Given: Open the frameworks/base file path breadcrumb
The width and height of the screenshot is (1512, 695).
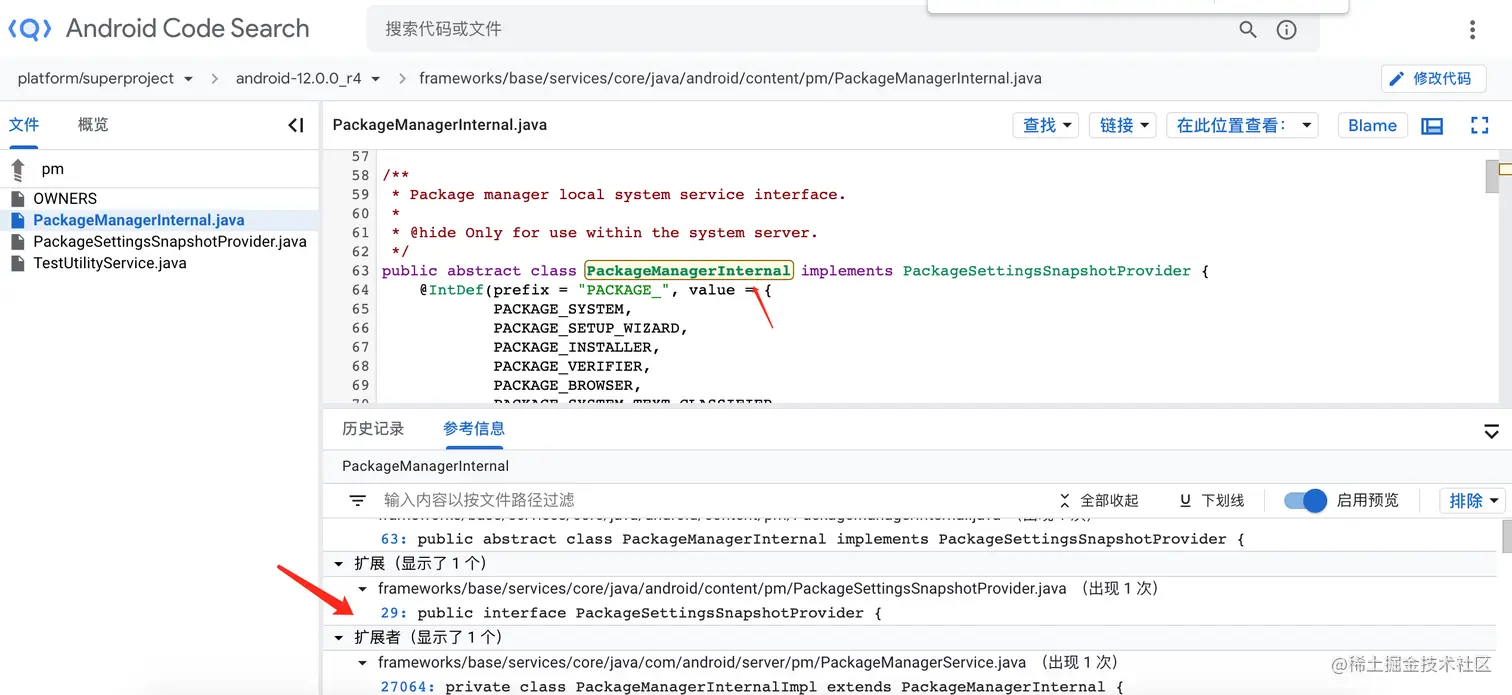Looking at the screenshot, I should click(x=730, y=78).
